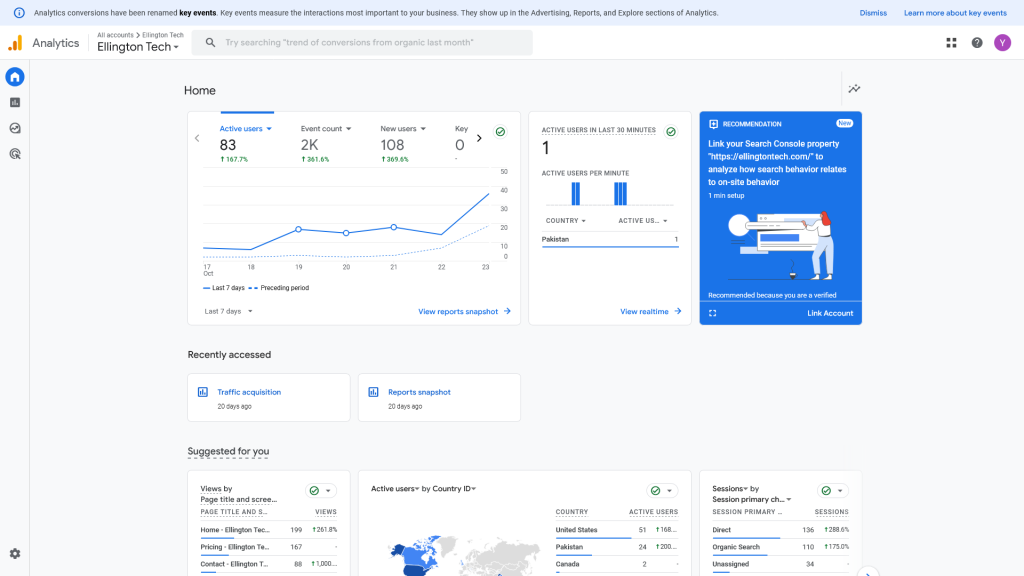The width and height of the screenshot is (1024, 576).
Task: Click the Oct 20 data point on chart
Action: [346, 233]
